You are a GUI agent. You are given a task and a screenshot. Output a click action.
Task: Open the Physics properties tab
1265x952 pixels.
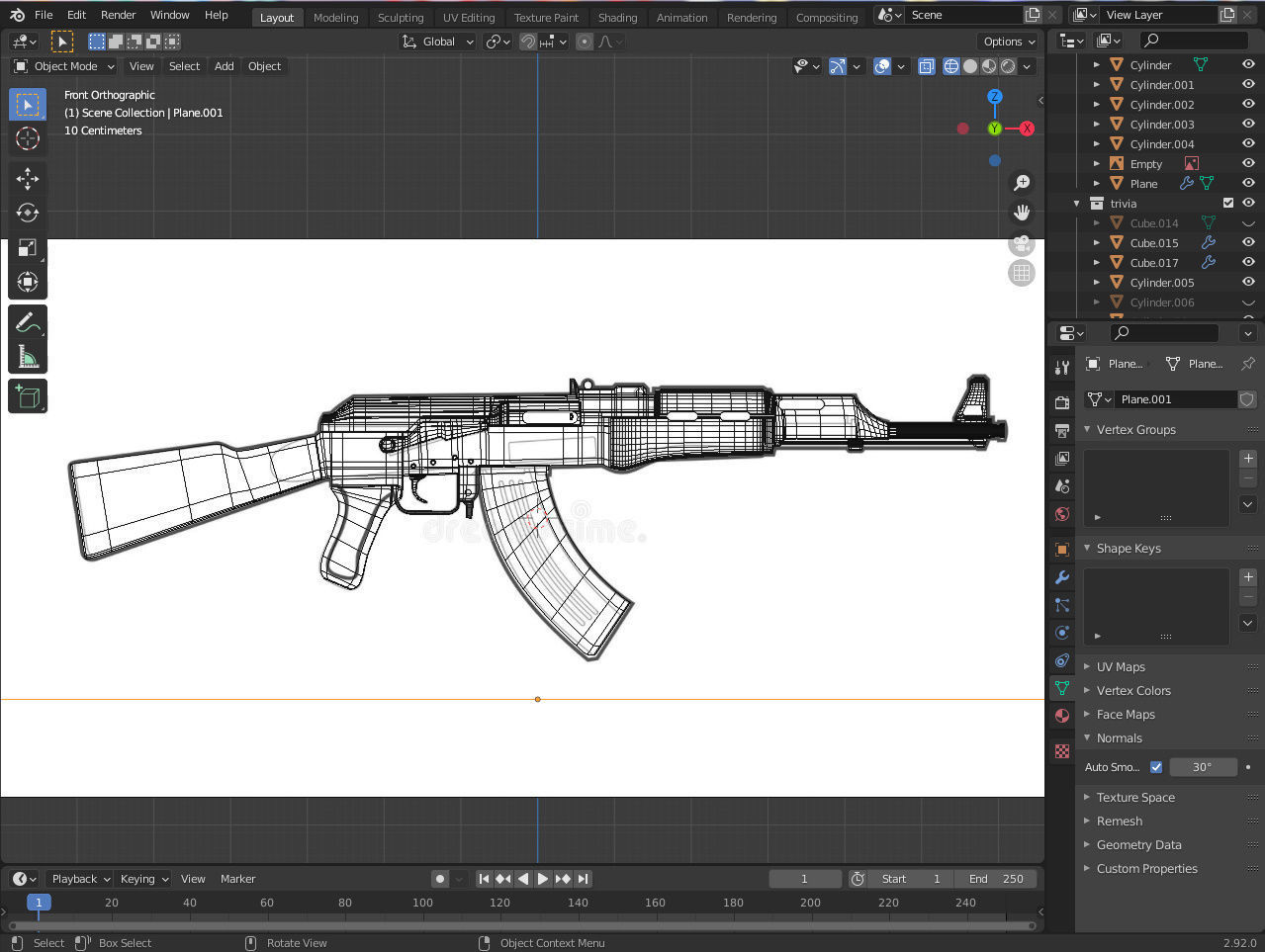tap(1062, 633)
